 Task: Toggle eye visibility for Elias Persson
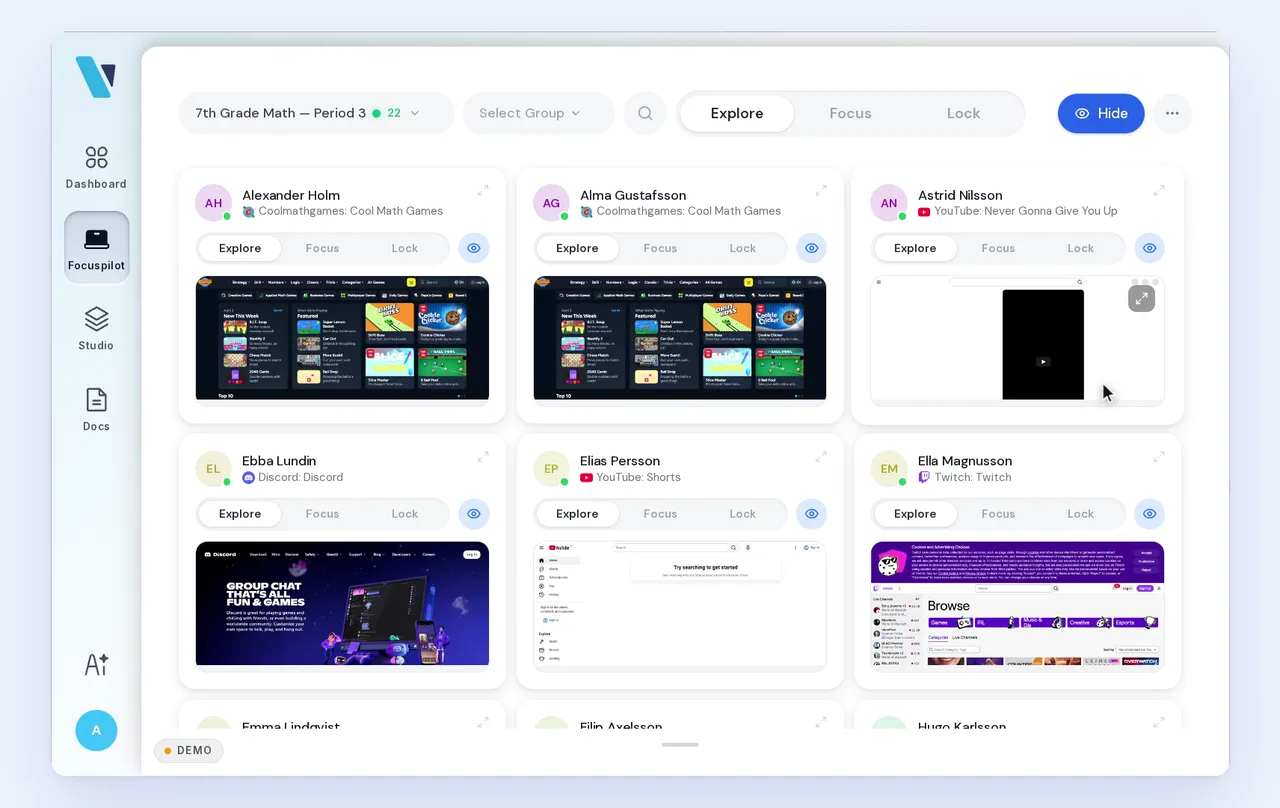tap(812, 514)
